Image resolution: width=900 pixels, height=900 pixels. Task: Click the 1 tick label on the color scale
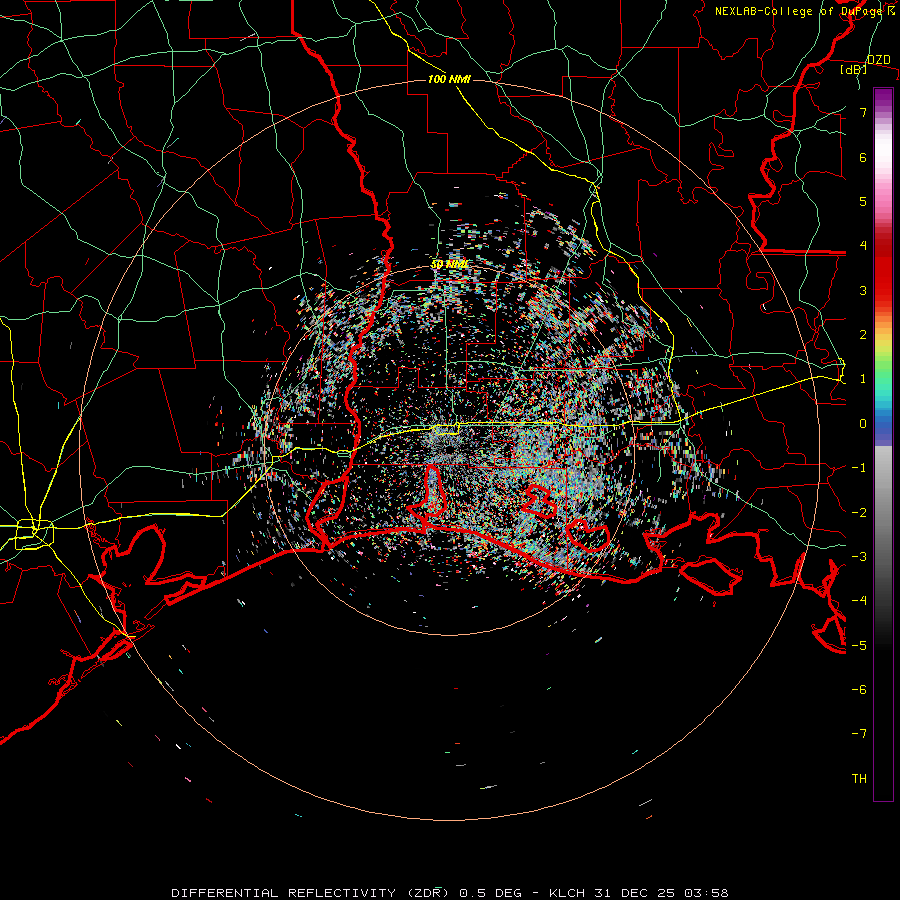tap(863, 379)
